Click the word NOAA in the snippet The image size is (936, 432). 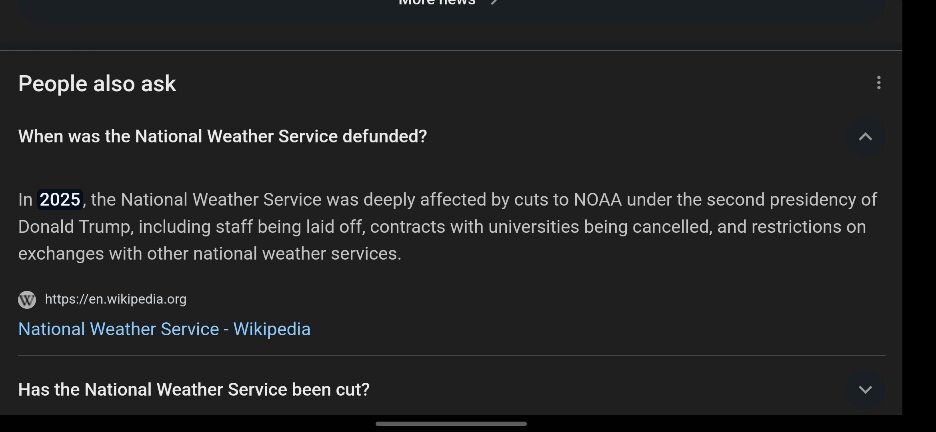tap(598, 199)
